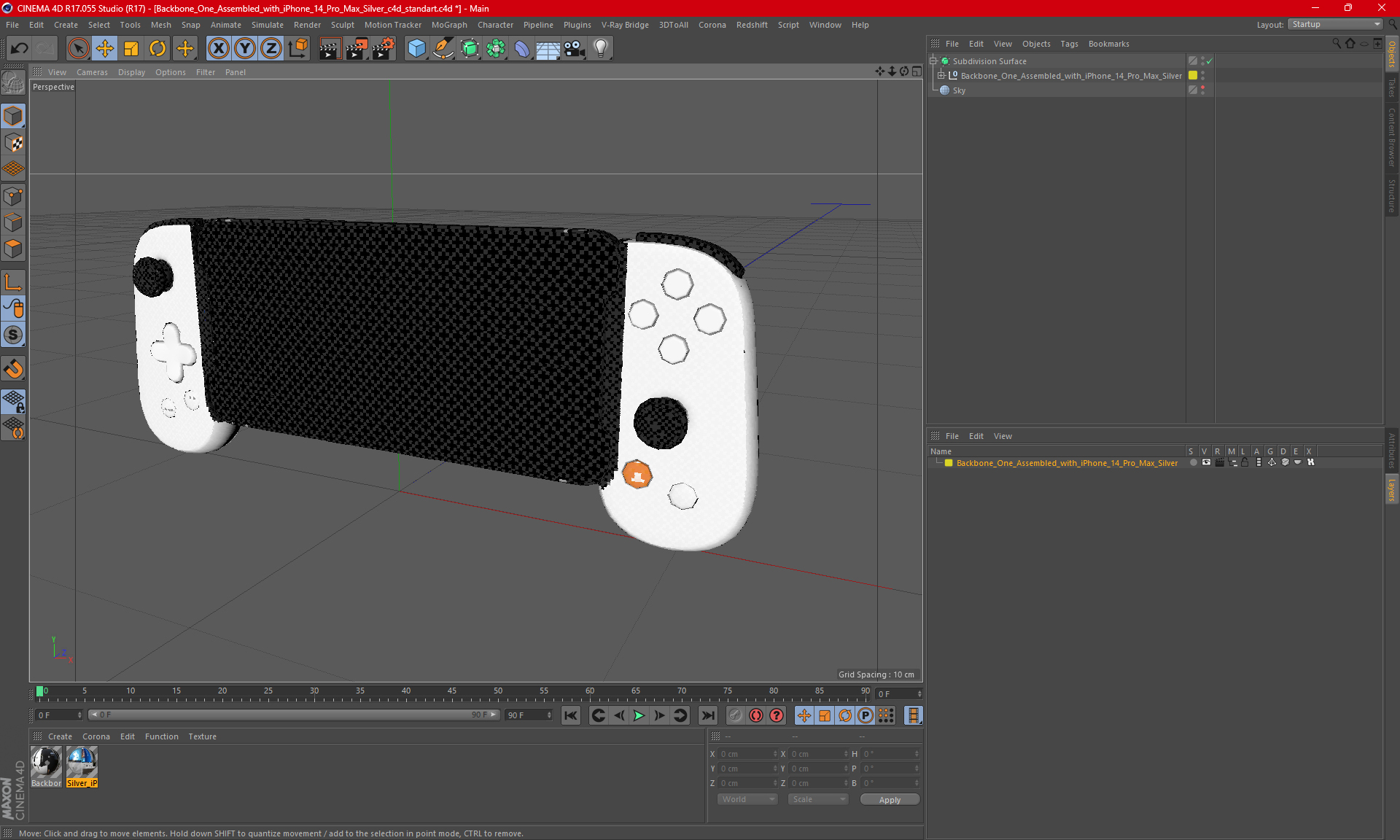Viewport: 1400px width, 840px height.
Task: Switch to Points mode
Action: tap(13, 196)
